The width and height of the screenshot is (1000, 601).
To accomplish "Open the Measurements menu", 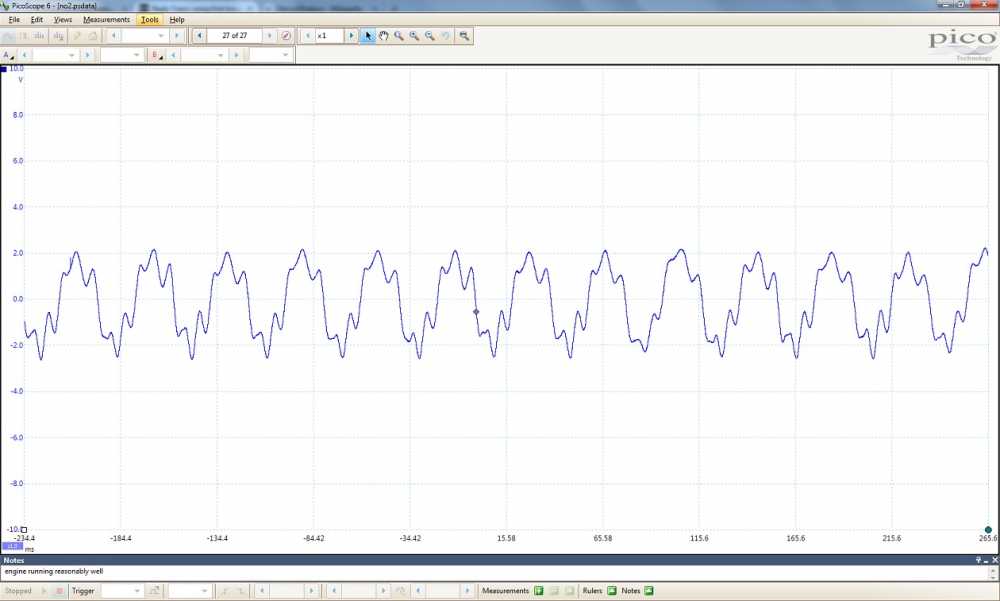I will (106, 19).
